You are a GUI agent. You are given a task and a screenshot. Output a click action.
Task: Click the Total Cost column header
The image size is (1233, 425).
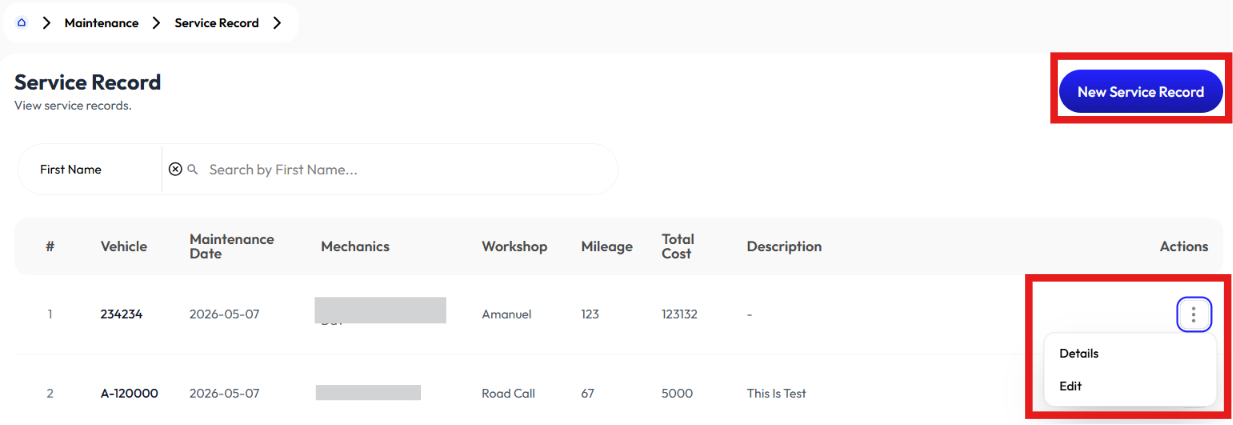(x=678, y=247)
